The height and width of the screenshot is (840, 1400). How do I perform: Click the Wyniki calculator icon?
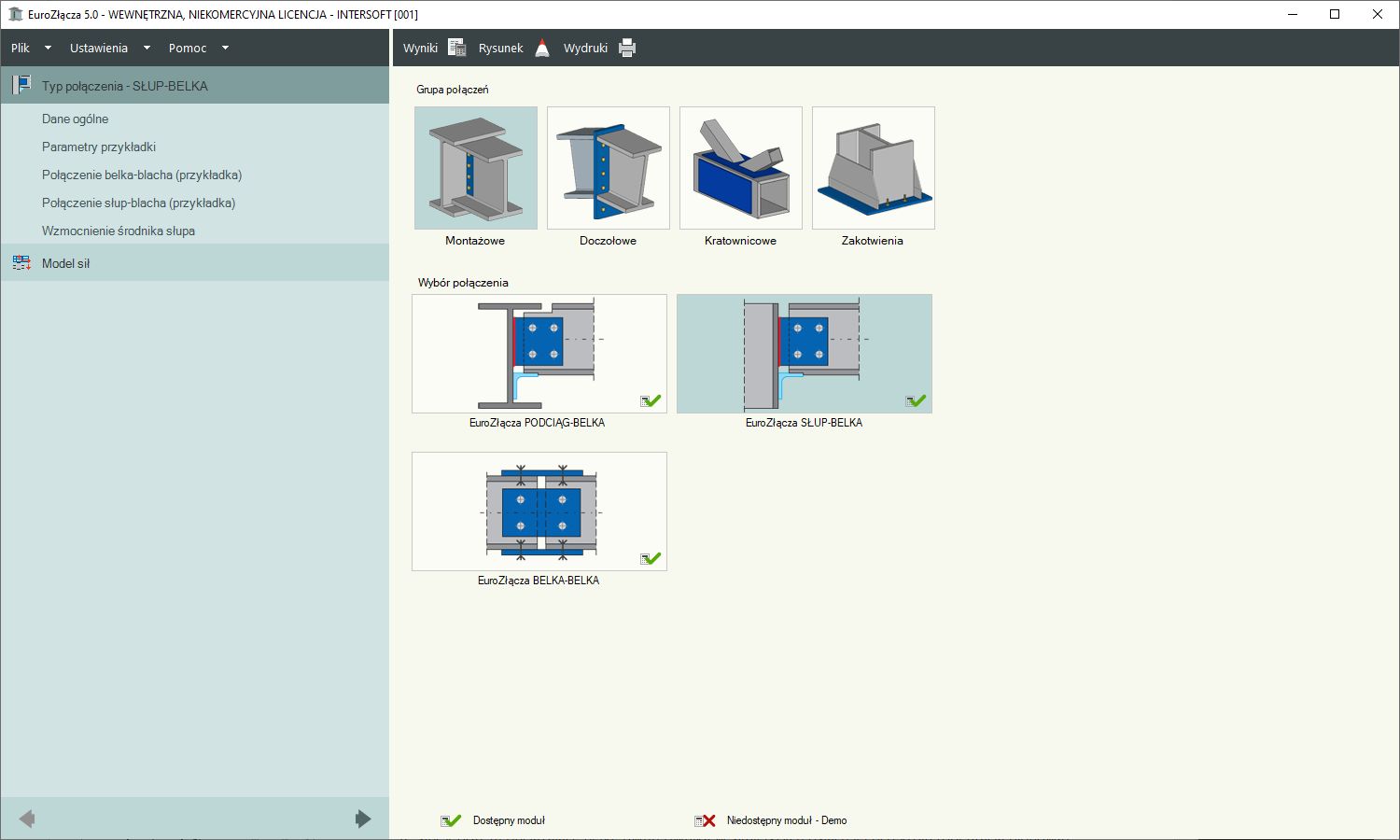(x=457, y=48)
